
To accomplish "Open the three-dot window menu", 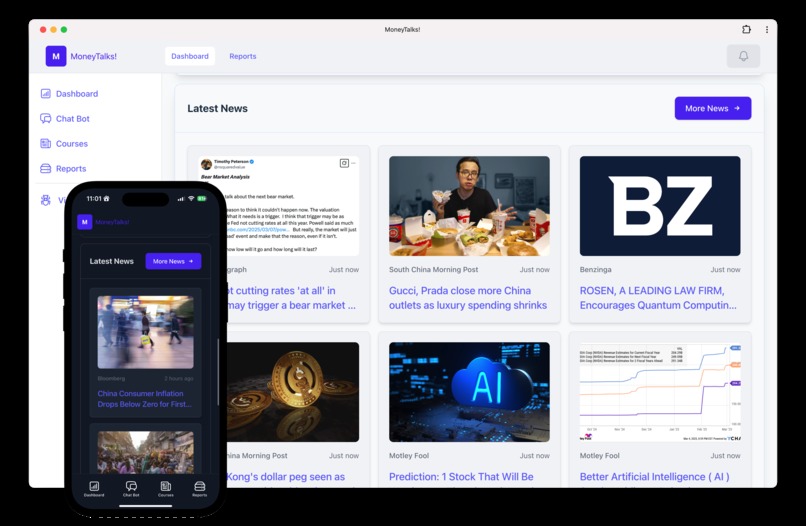I will tap(767, 29).
